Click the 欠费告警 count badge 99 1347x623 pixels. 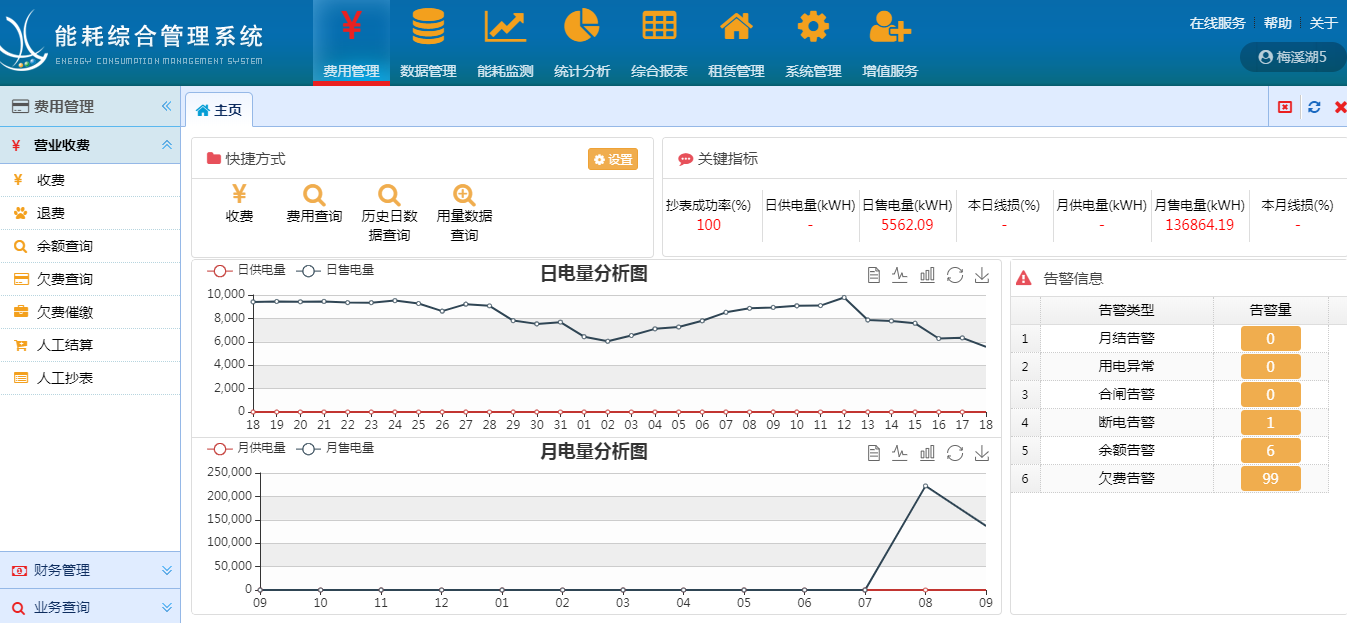click(x=1270, y=479)
